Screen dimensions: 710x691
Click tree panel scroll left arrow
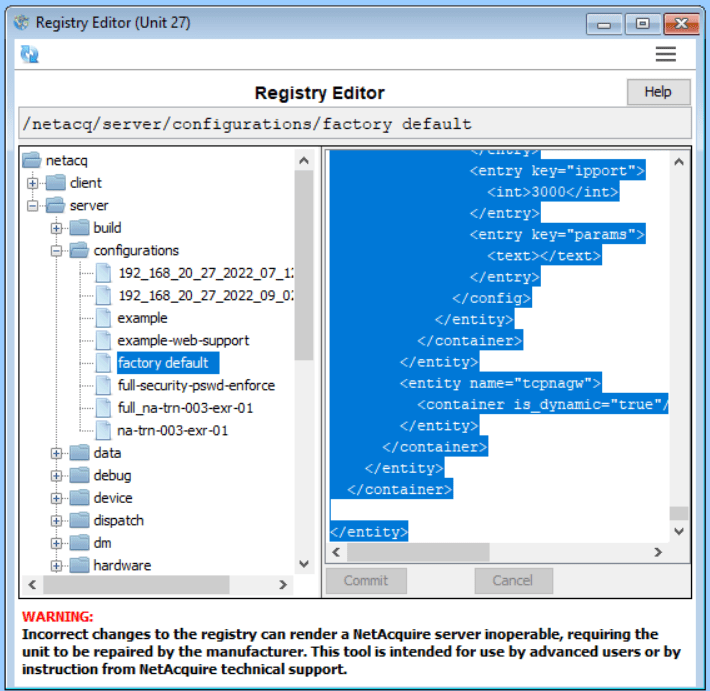click(32, 585)
